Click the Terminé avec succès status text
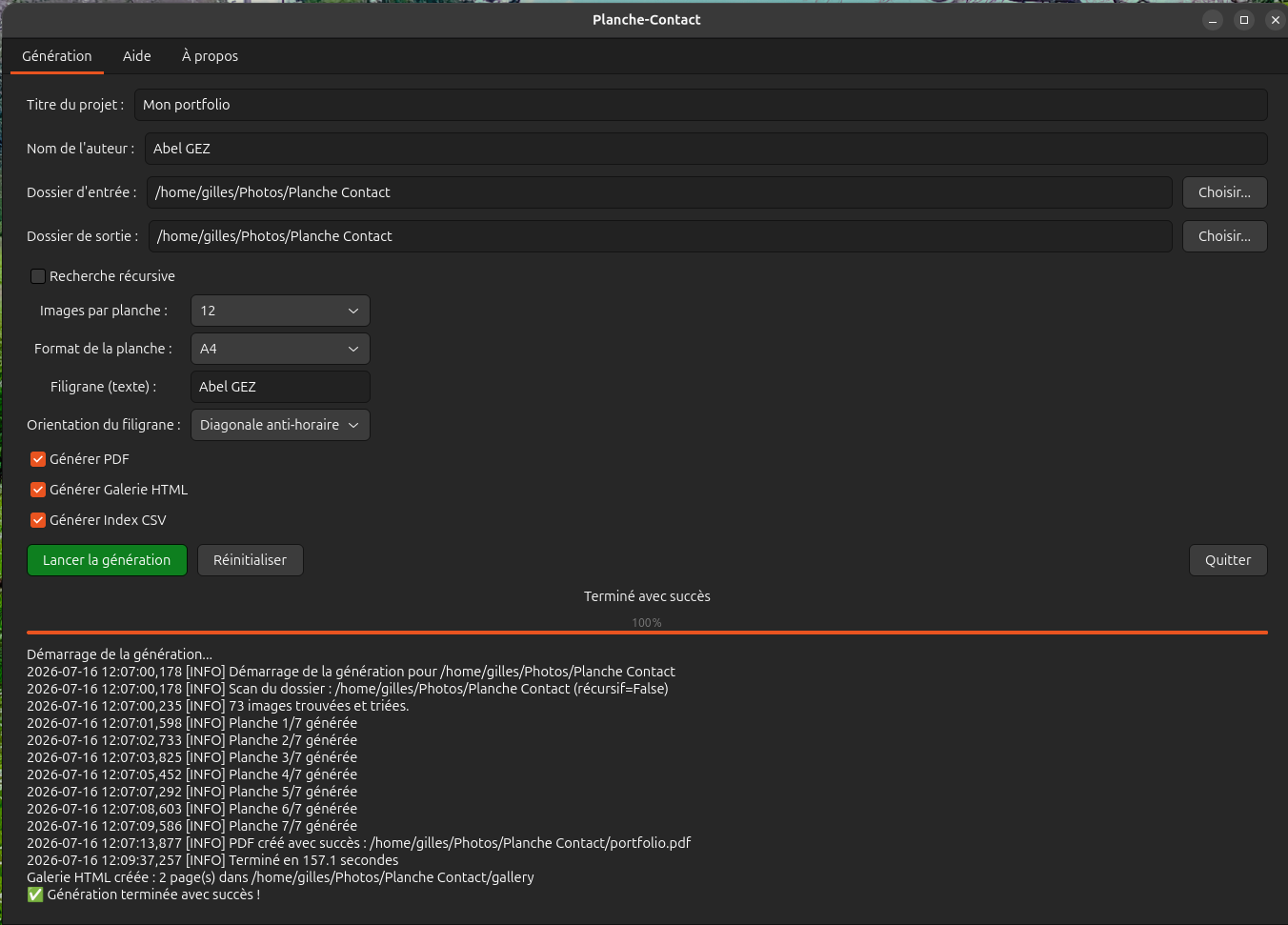 point(647,596)
